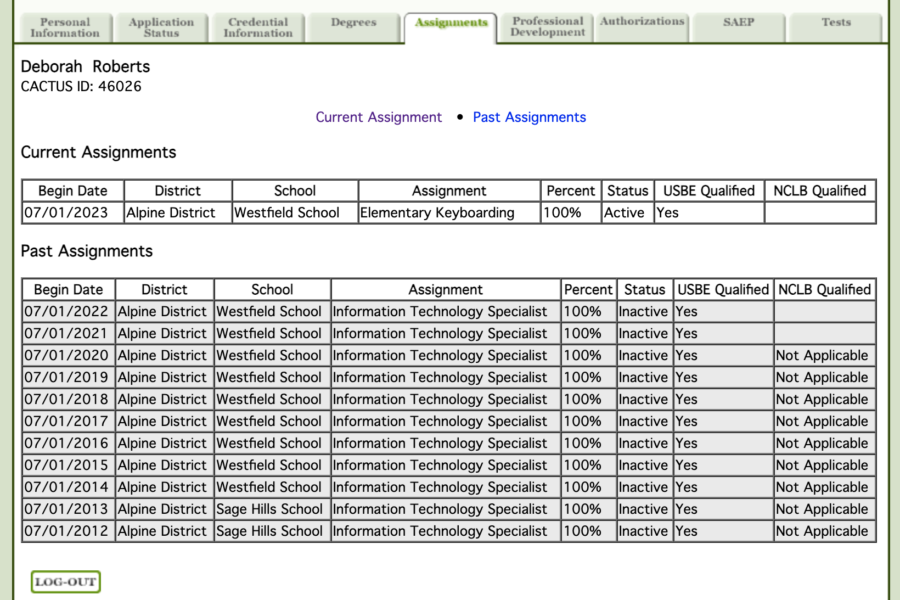Image resolution: width=900 pixels, height=600 pixels.
Task: Click the Begin Date header in Current Assignments
Action: (73, 191)
